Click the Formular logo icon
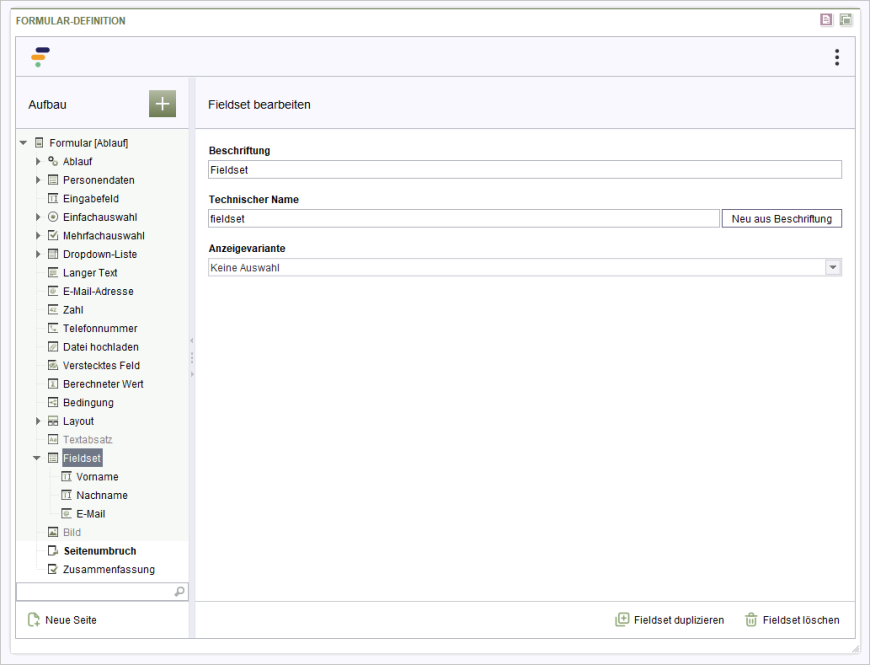The image size is (870, 665). [x=40, y=57]
